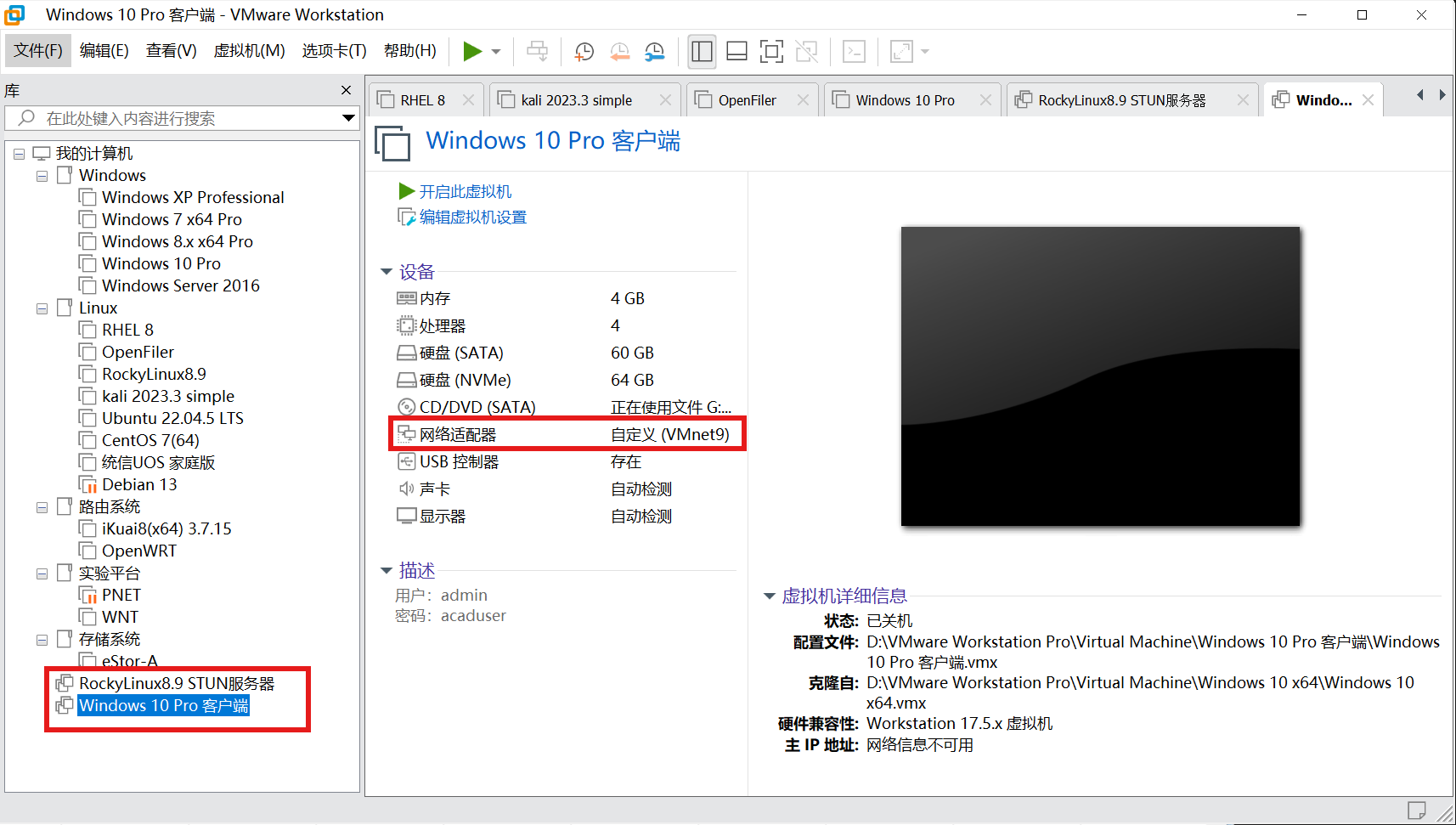Open the console view toolbar icon
The image size is (1456, 825).
pos(854,52)
